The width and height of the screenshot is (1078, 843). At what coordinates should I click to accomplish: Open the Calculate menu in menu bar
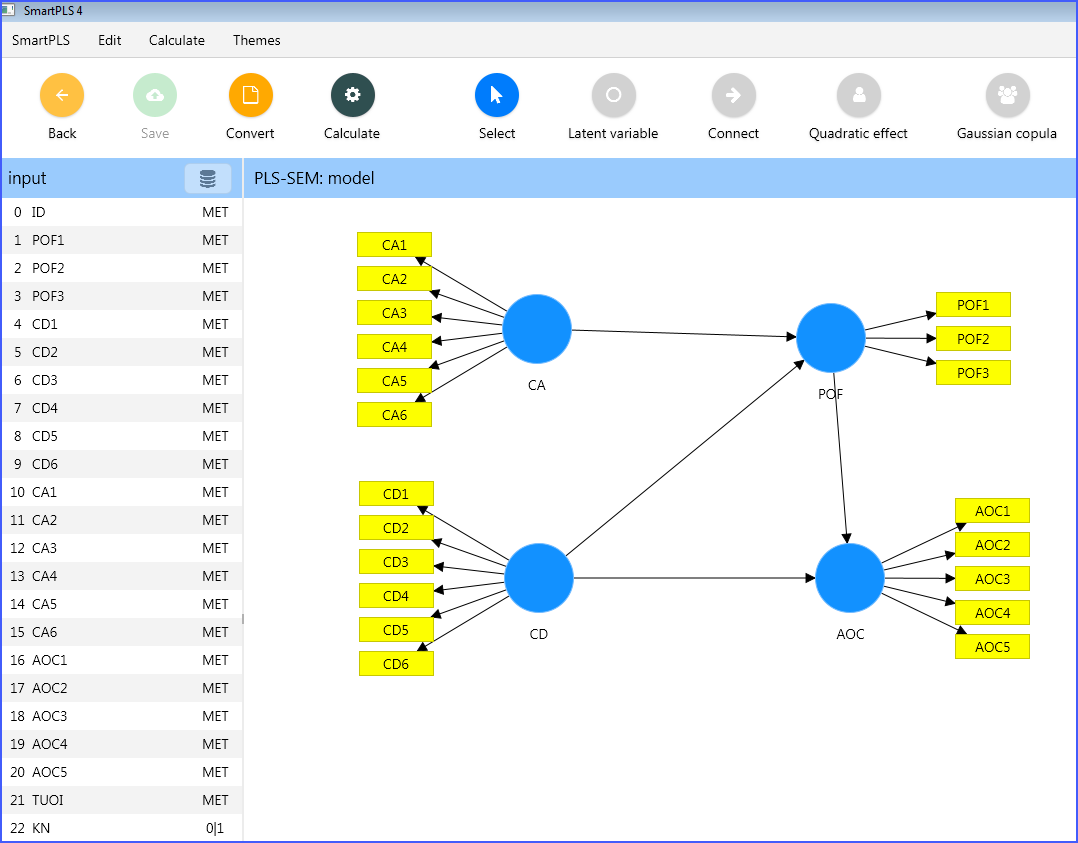point(177,41)
